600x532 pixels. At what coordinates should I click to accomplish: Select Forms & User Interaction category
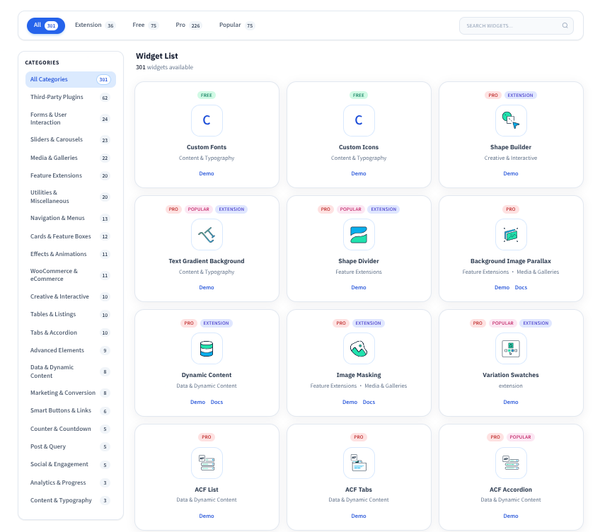point(70,119)
